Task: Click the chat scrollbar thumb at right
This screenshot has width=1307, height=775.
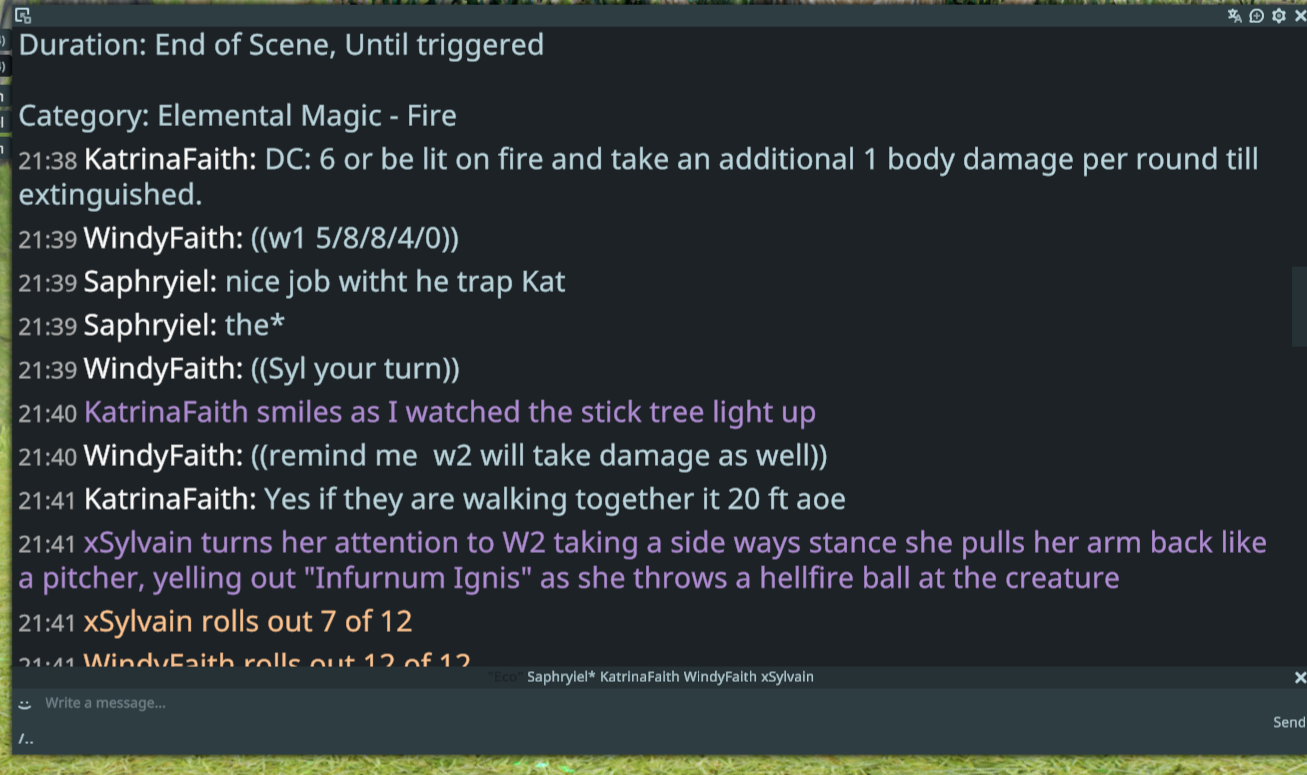Action: 1299,306
